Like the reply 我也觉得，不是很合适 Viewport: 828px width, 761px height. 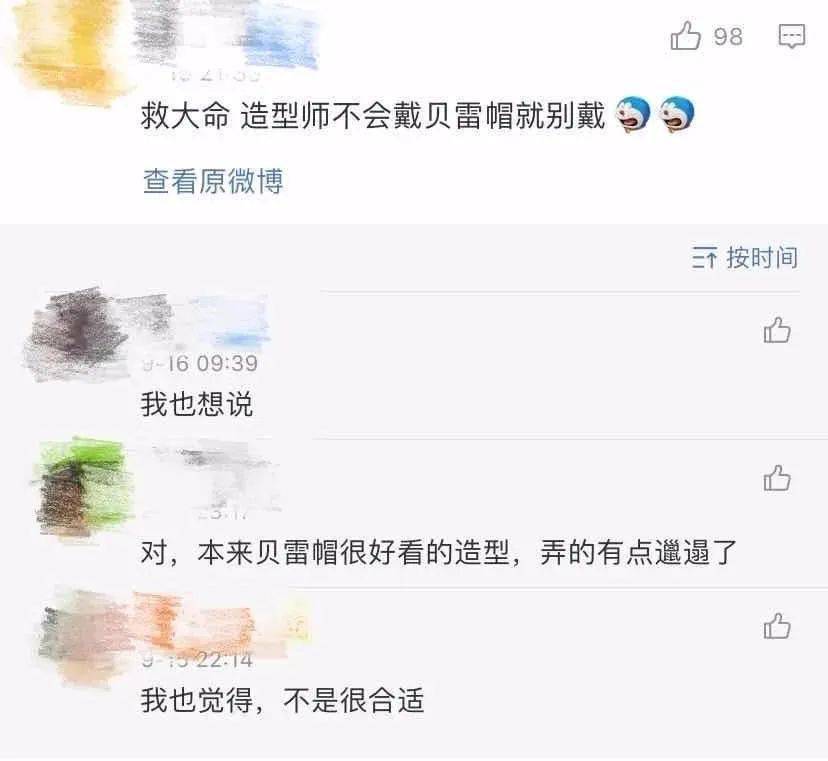pyautogui.click(x=777, y=626)
